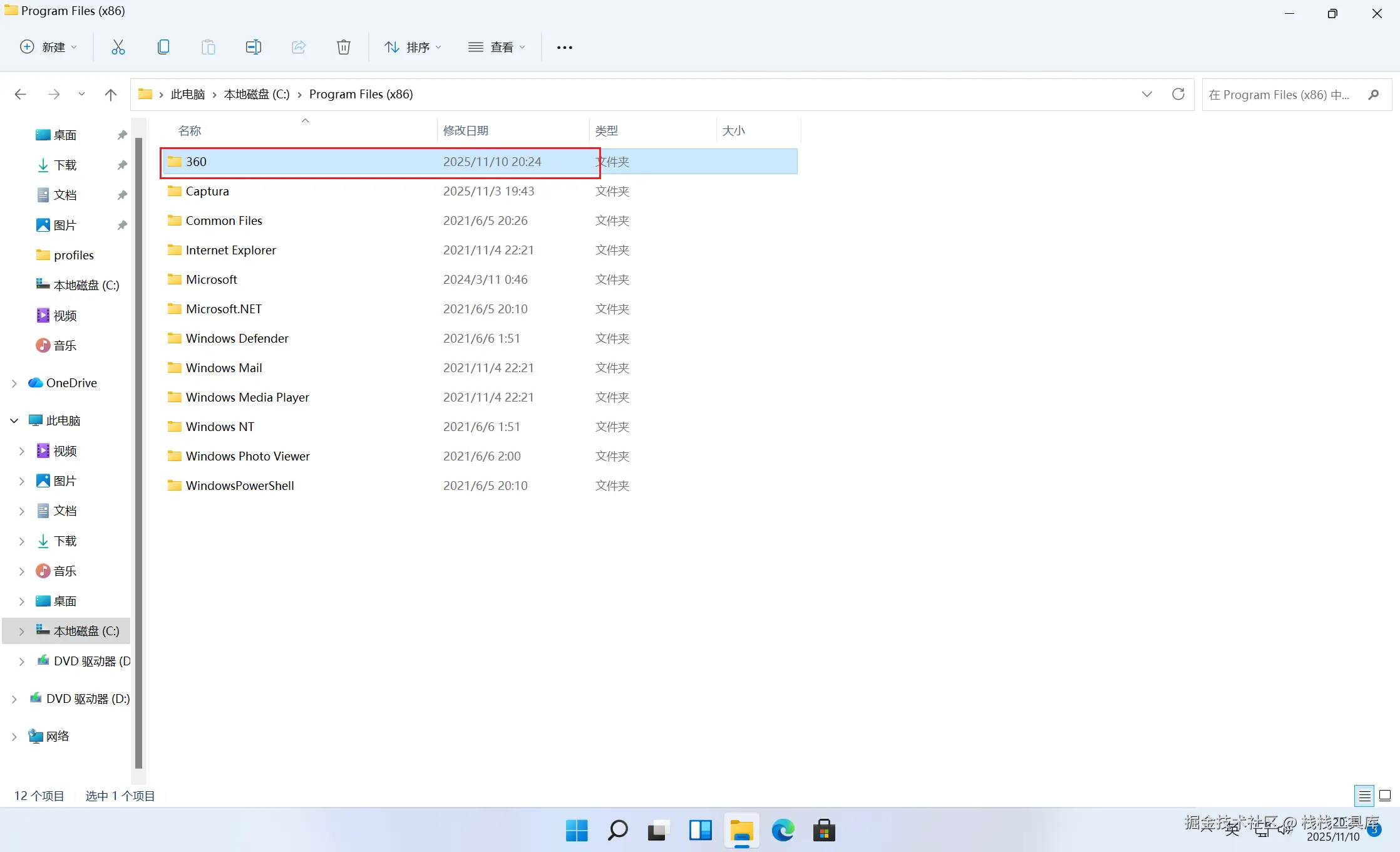Switch to large thumbnails view toggle
The width and height of the screenshot is (1400, 852).
pos(1385,796)
